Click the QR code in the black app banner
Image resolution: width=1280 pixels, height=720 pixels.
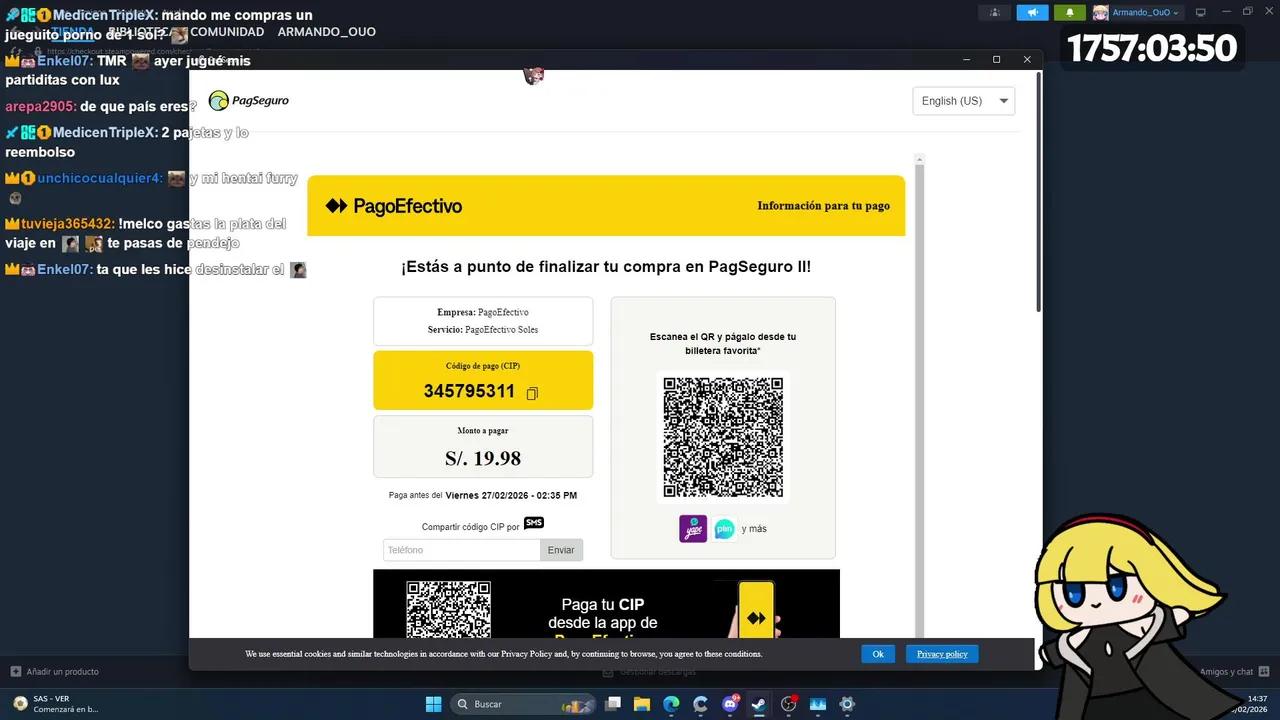448,609
